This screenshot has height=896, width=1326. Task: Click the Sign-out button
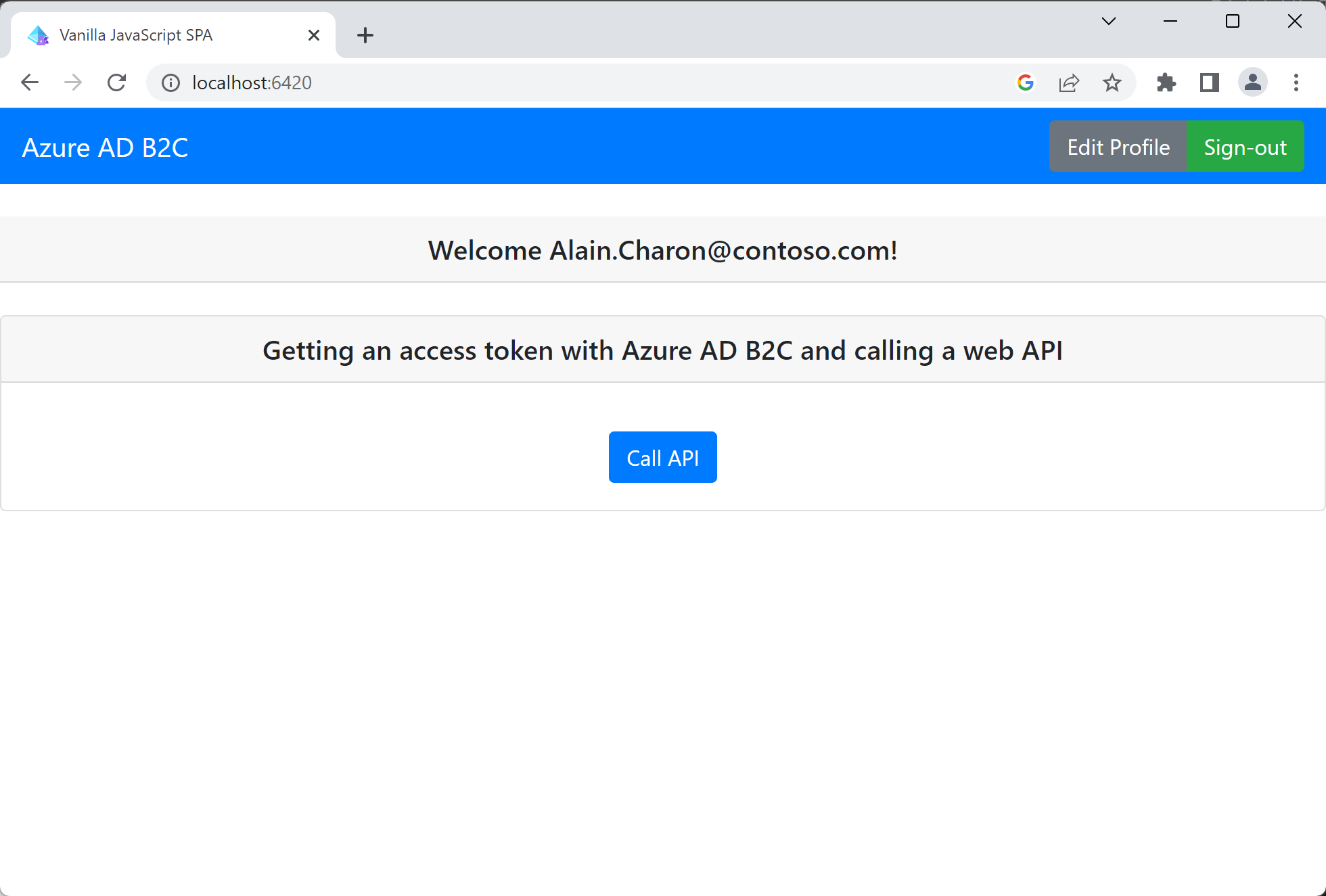[x=1245, y=147]
